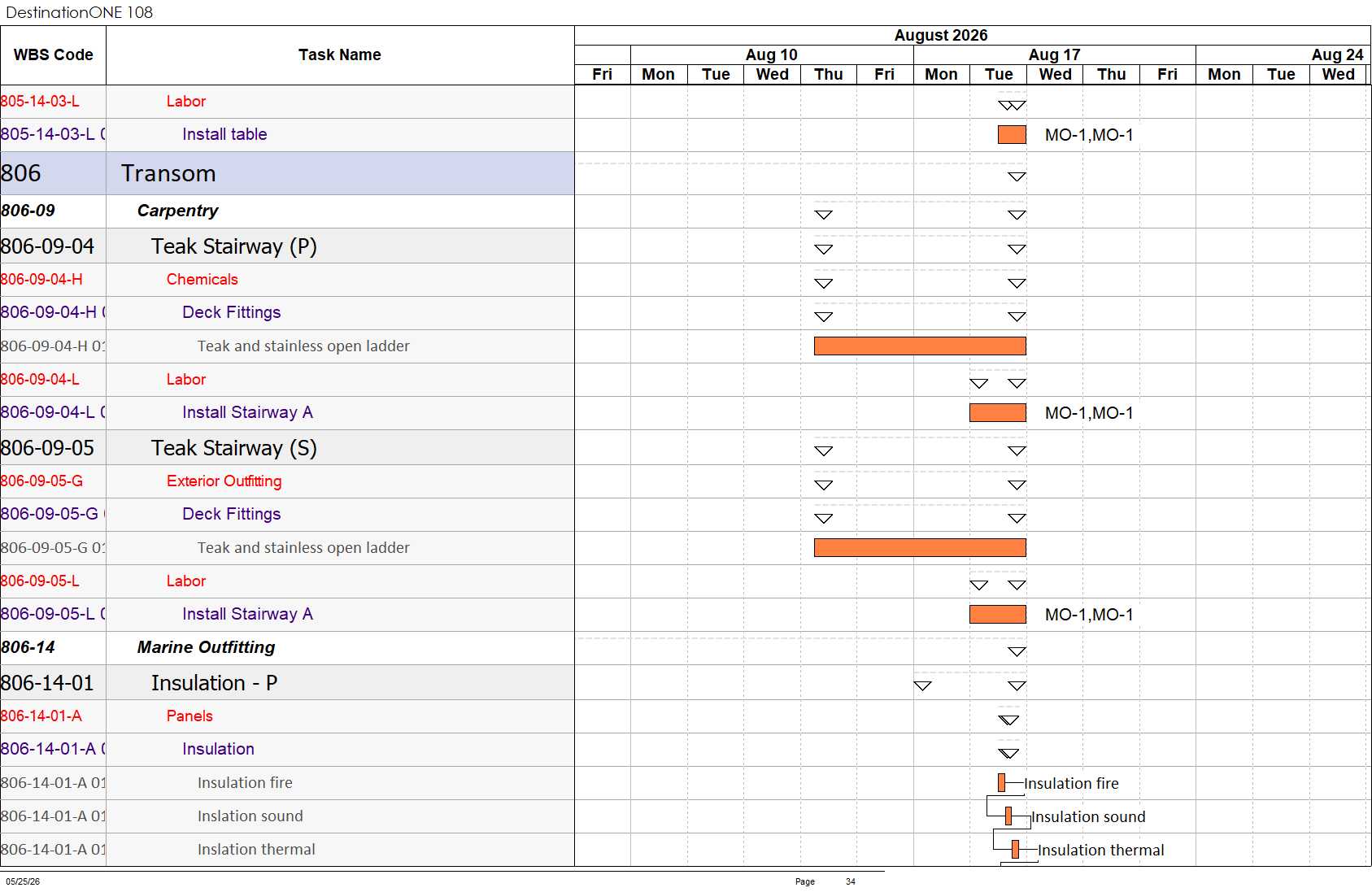
Task: Click the WBS Code column header
Action: click(x=54, y=55)
